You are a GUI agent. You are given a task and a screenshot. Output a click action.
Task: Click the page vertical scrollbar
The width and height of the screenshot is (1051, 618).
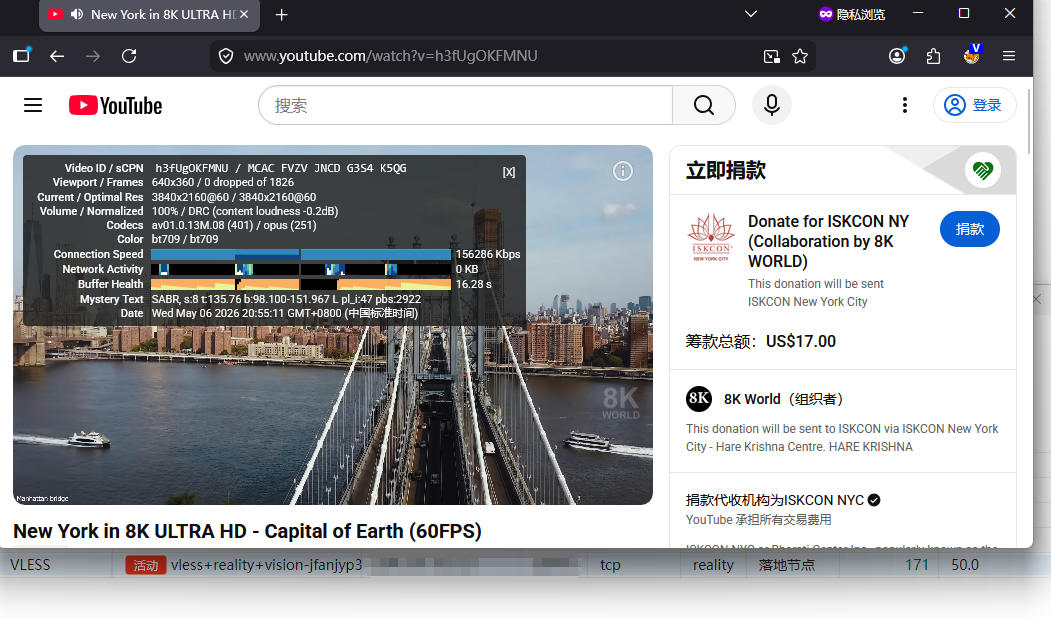1030,121
